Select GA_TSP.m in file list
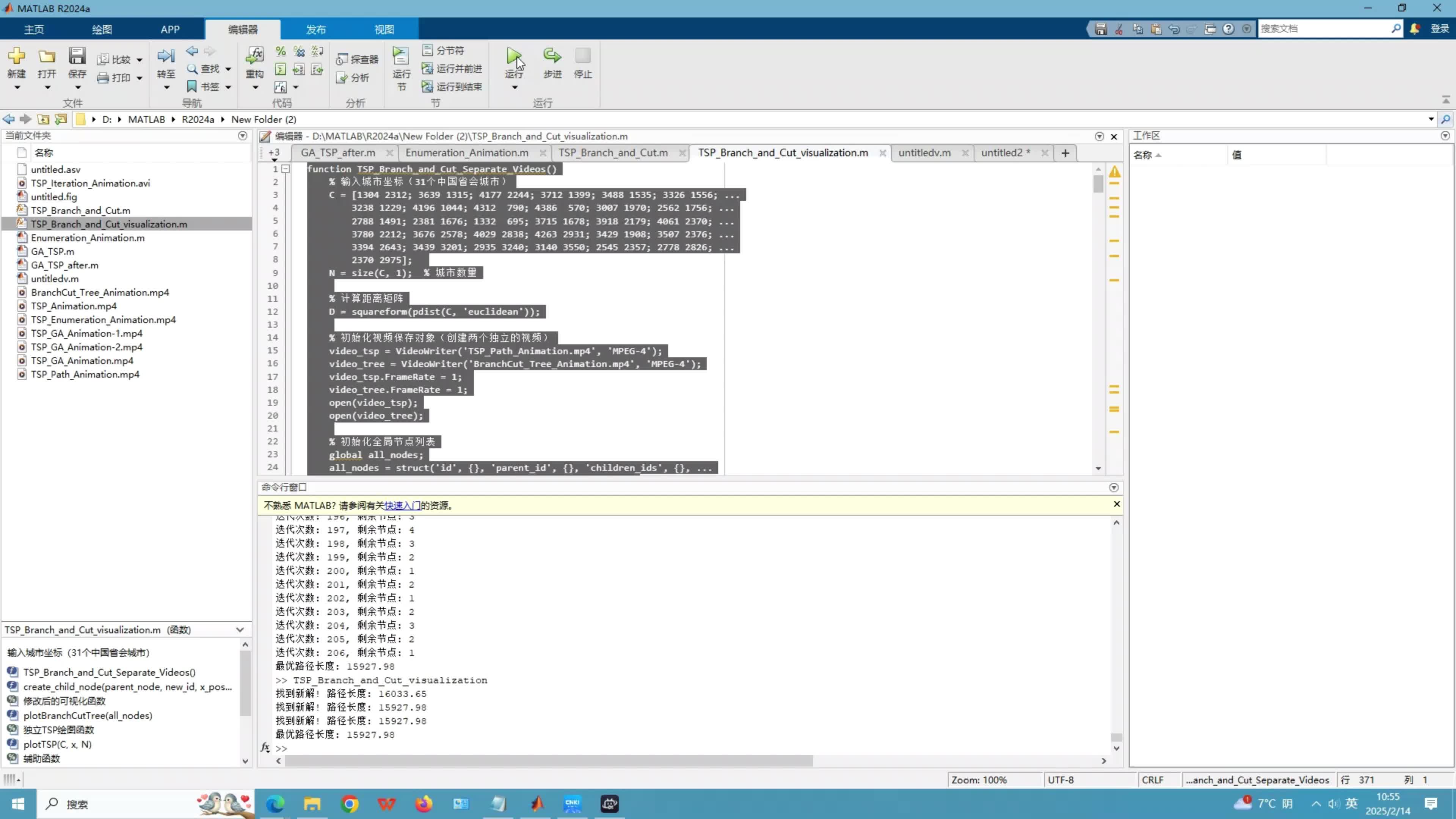The height and width of the screenshot is (819, 1456). click(53, 251)
